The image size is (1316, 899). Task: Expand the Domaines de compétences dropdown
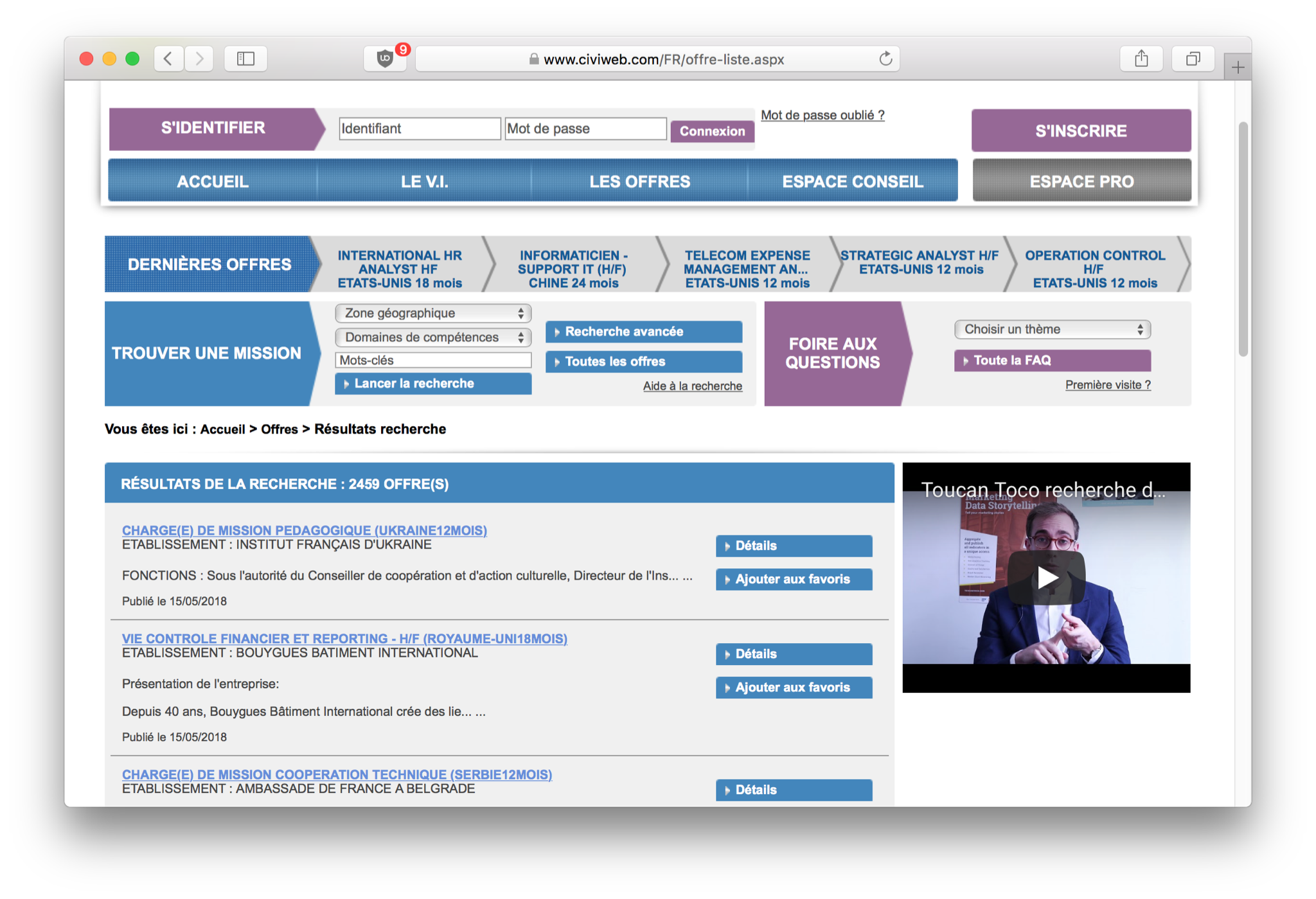(x=433, y=337)
